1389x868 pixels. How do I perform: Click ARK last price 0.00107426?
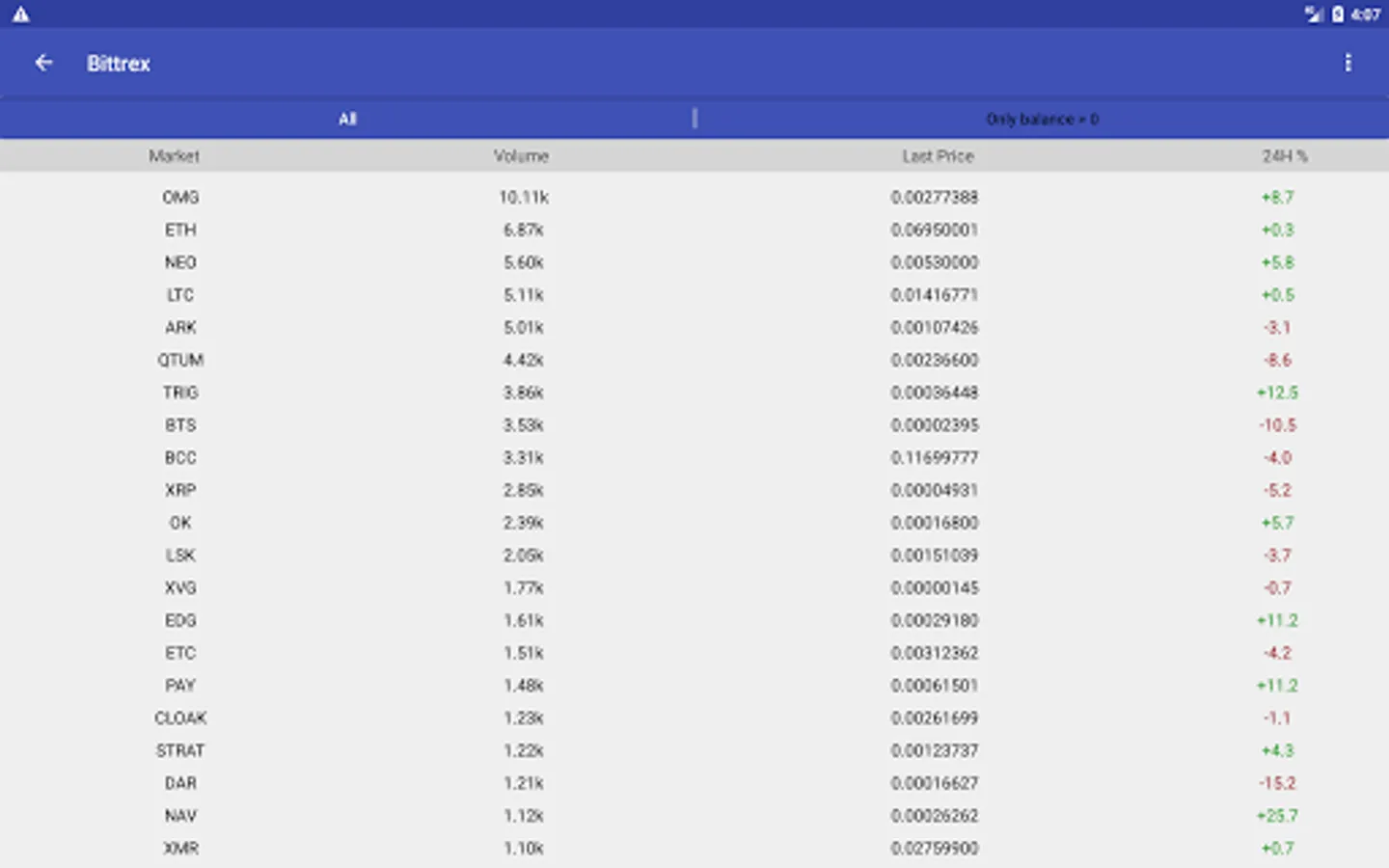[935, 327]
